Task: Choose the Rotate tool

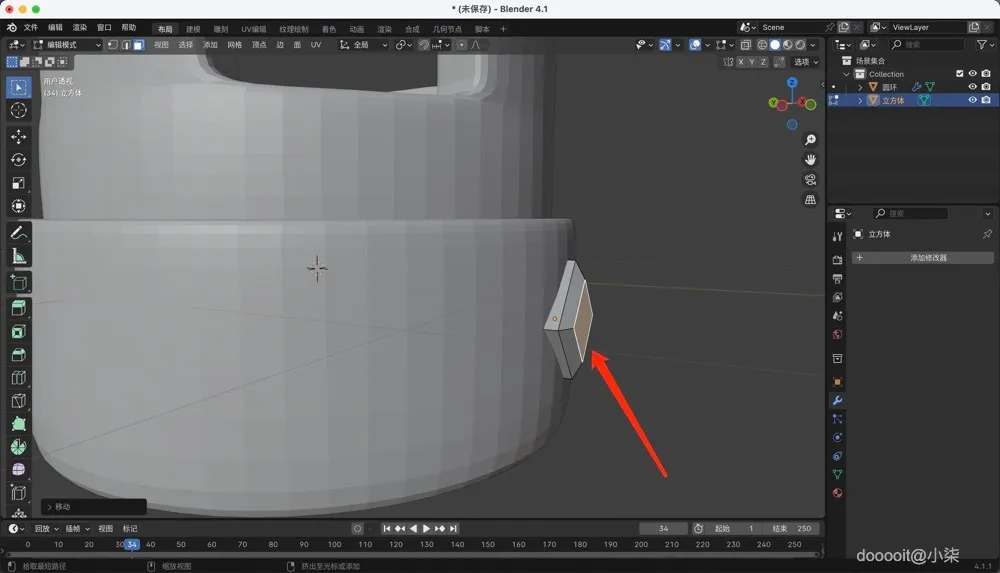Action: (x=18, y=159)
